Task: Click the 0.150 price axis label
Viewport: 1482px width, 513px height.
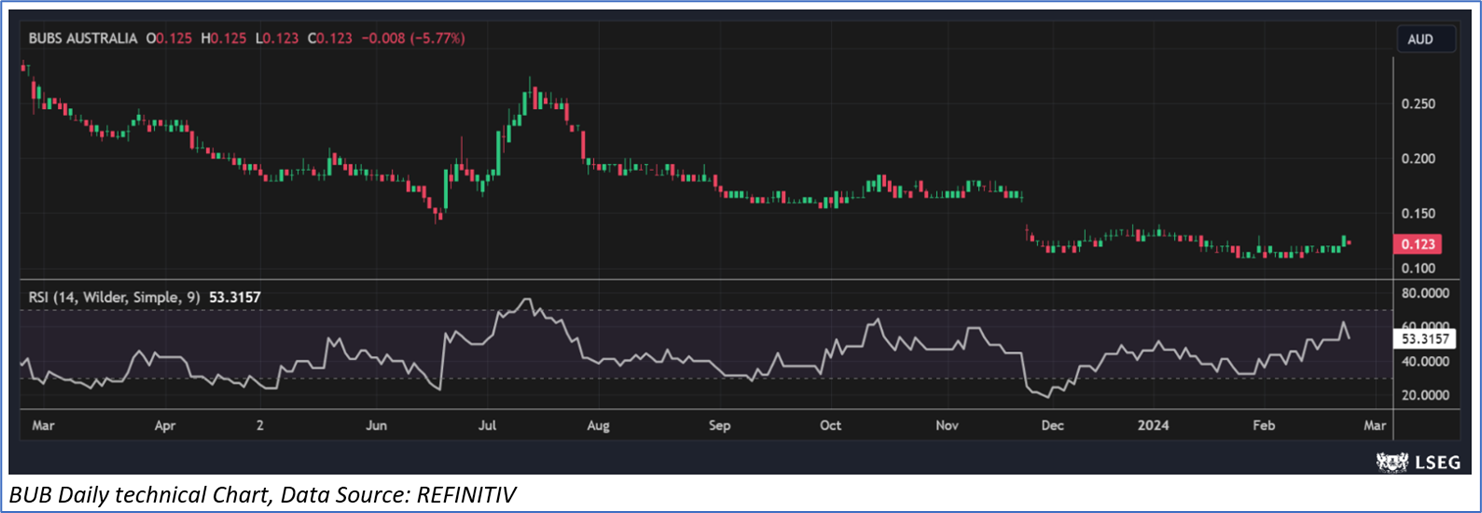Action: (1420, 214)
